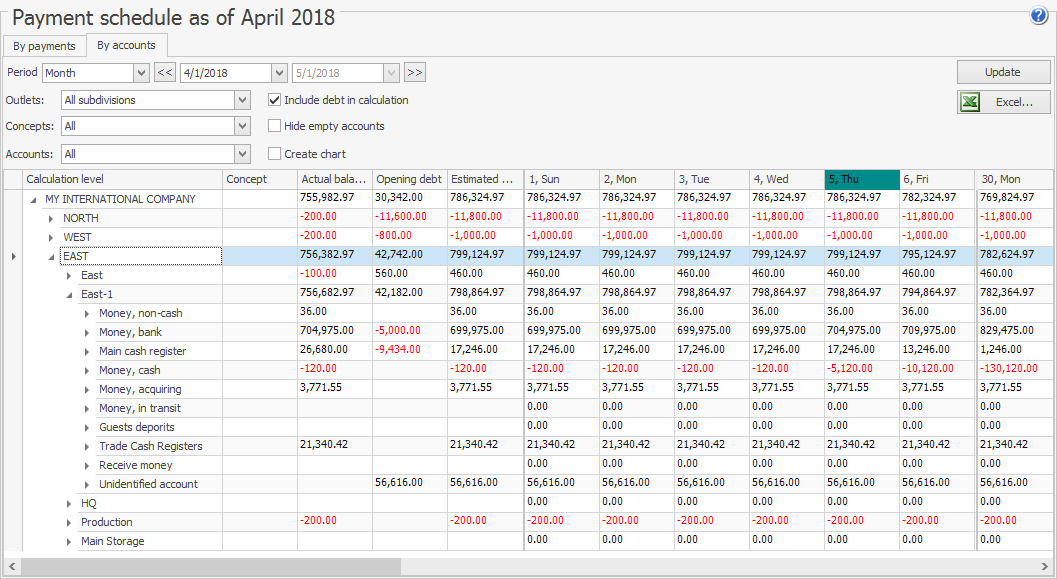1057x579 pixels.
Task: Open the Period type dropdown
Action: pyautogui.click(x=141, y=73)
